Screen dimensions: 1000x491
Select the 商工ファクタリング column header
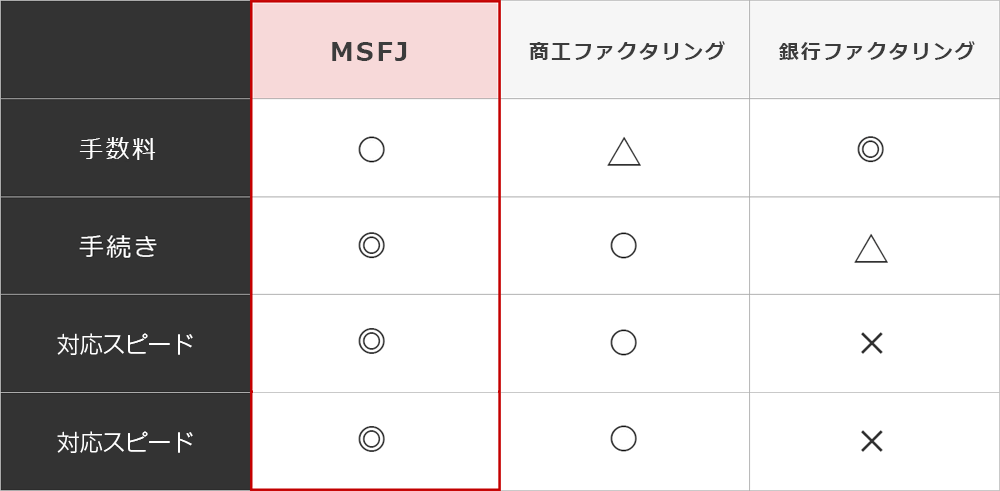tap(626, 51)
